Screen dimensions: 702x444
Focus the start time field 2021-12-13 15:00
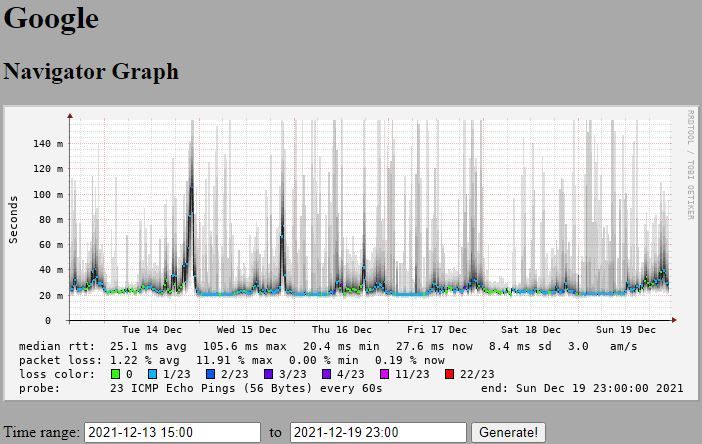(x=172, y=432)
